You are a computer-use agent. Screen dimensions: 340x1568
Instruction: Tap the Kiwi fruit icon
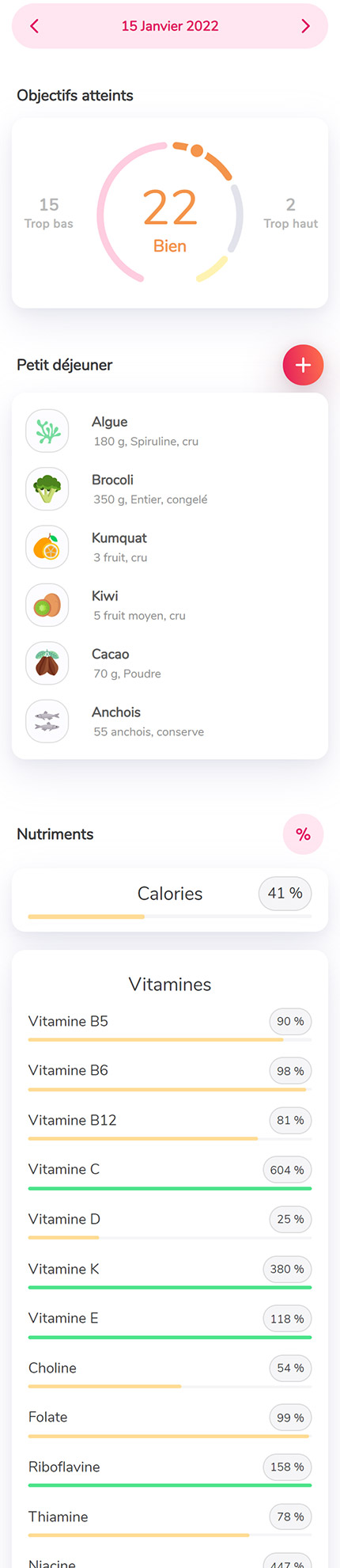point(47,606)
